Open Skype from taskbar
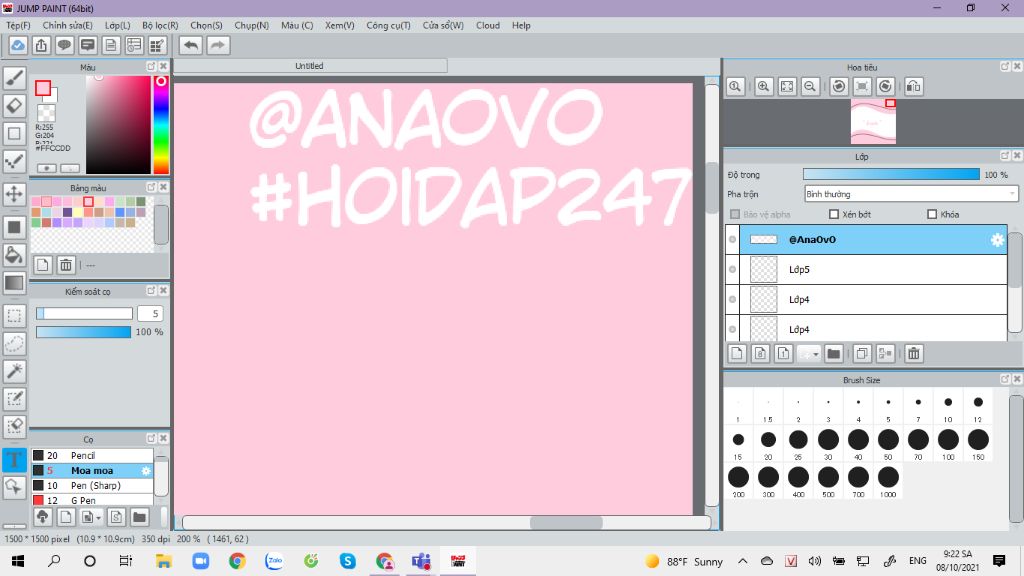The image size is (1024, 576). (x=347, y=561)
